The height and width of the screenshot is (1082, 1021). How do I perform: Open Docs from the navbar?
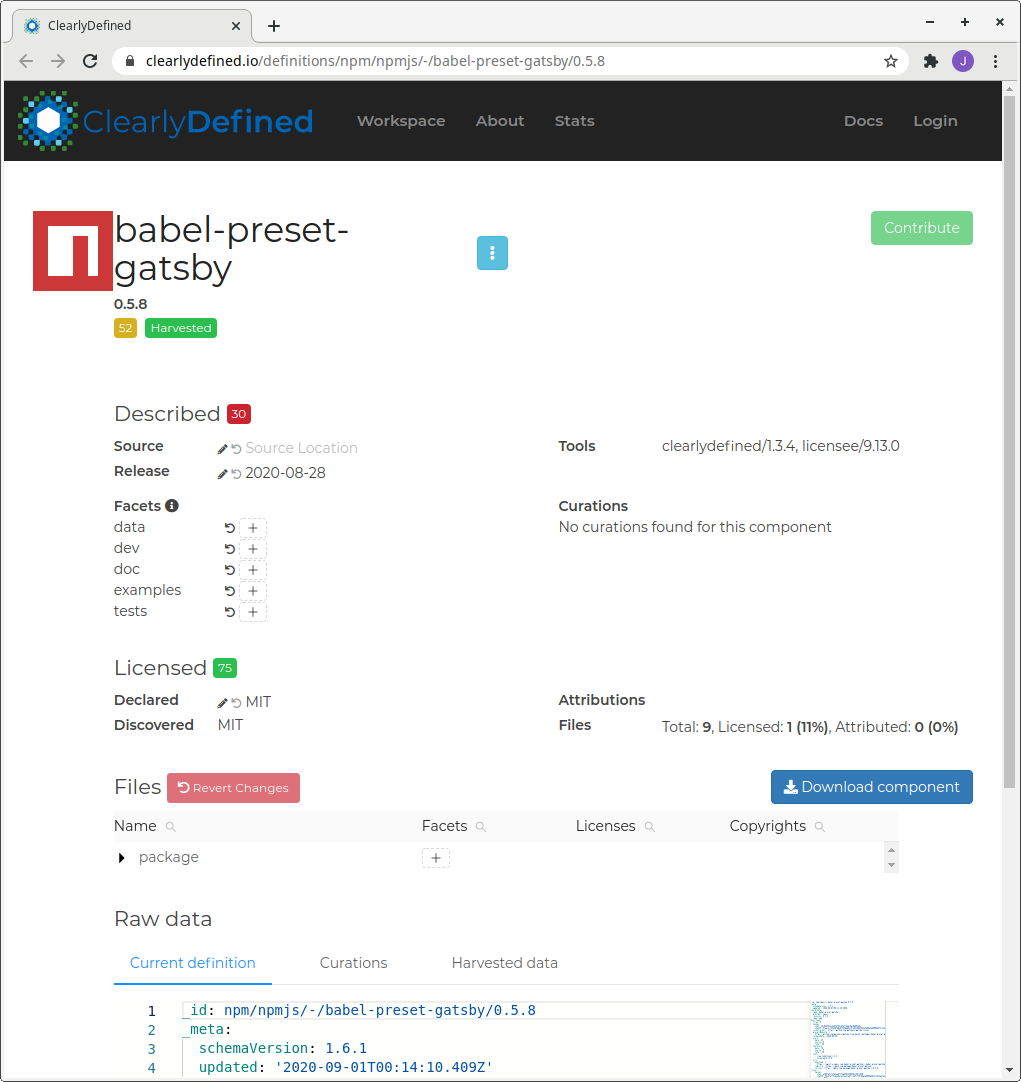click(x=863, y=121)
